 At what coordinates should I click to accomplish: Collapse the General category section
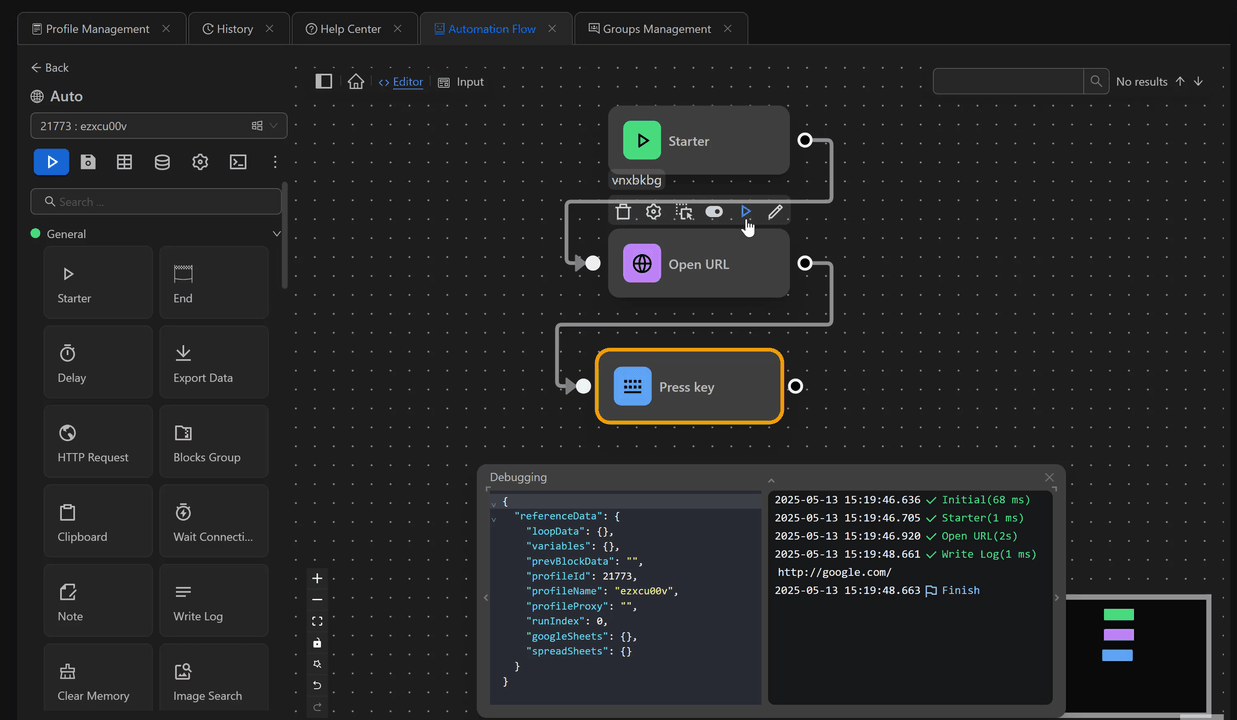pos(276,233)
